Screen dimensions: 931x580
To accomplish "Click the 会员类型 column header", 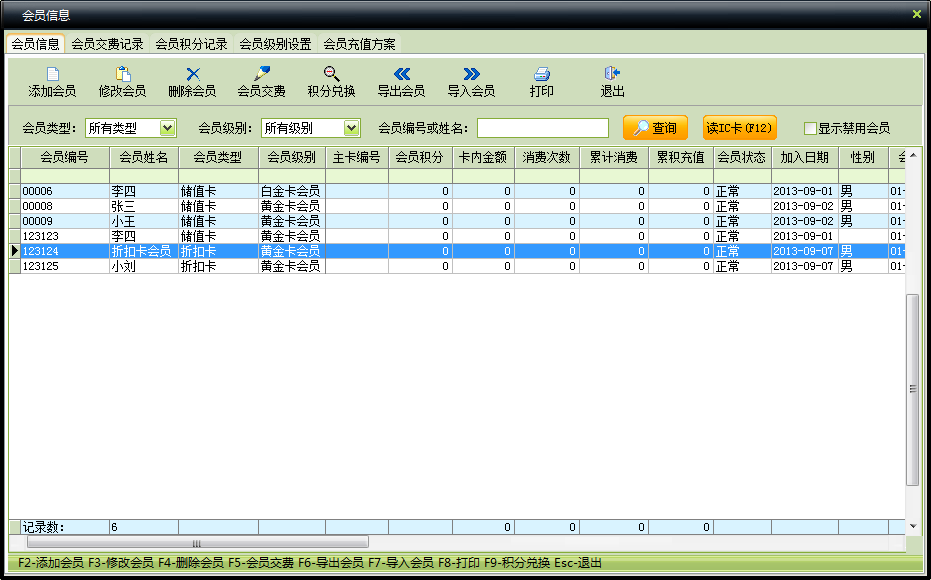I will 218,157.
